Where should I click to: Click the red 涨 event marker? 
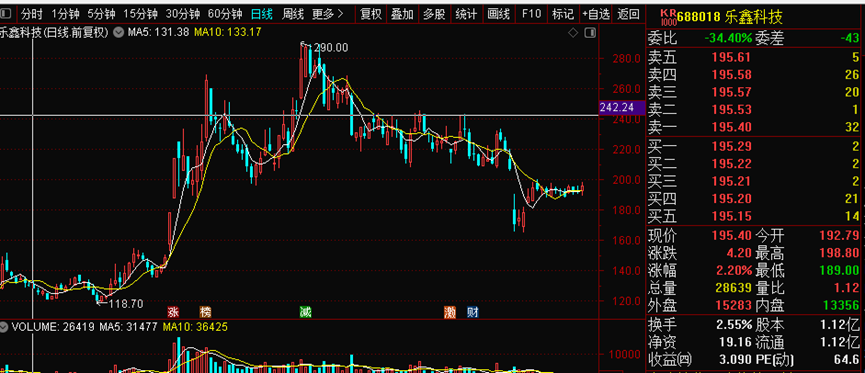click(x=173, y=312)
